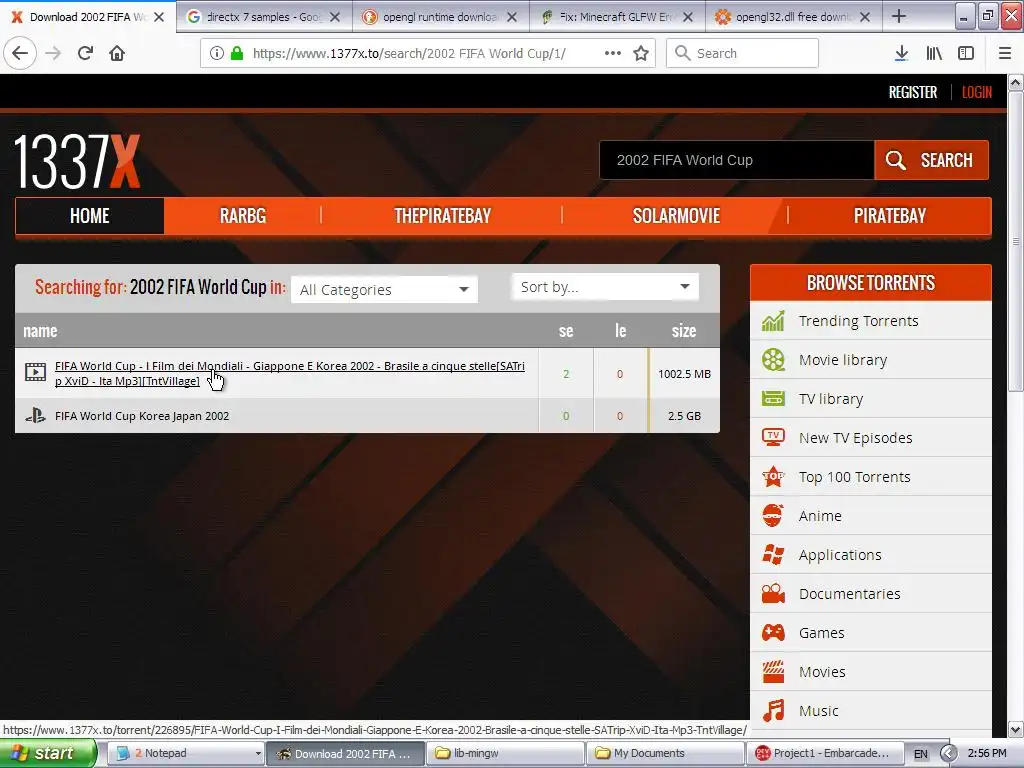This screenshot has height=768, width=1024.
Task: Click the orange SEARCH button
Action: (x=931, y=160)
